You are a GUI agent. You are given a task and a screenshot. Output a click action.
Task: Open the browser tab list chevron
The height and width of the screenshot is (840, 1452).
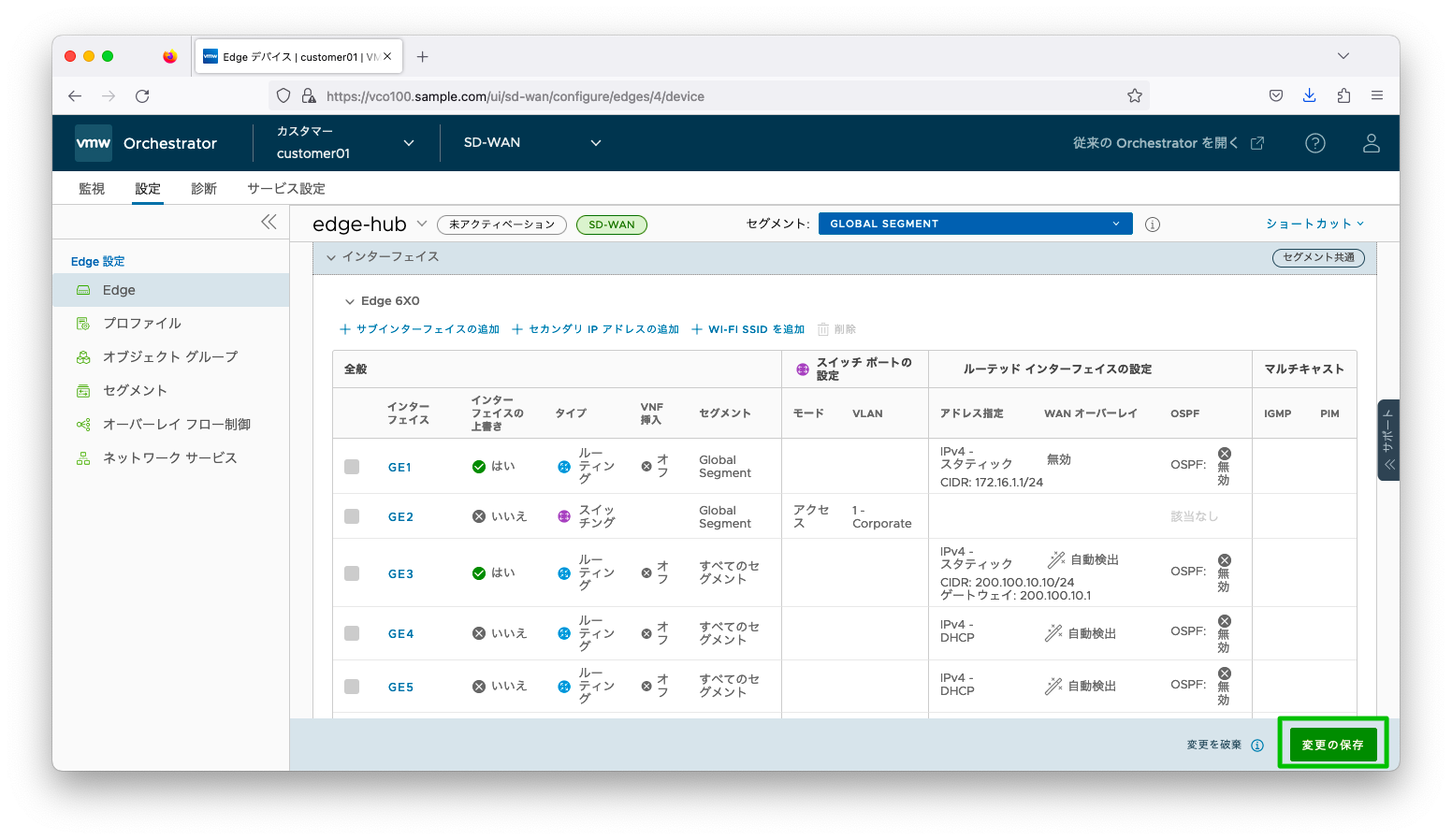click(1343, 56)
